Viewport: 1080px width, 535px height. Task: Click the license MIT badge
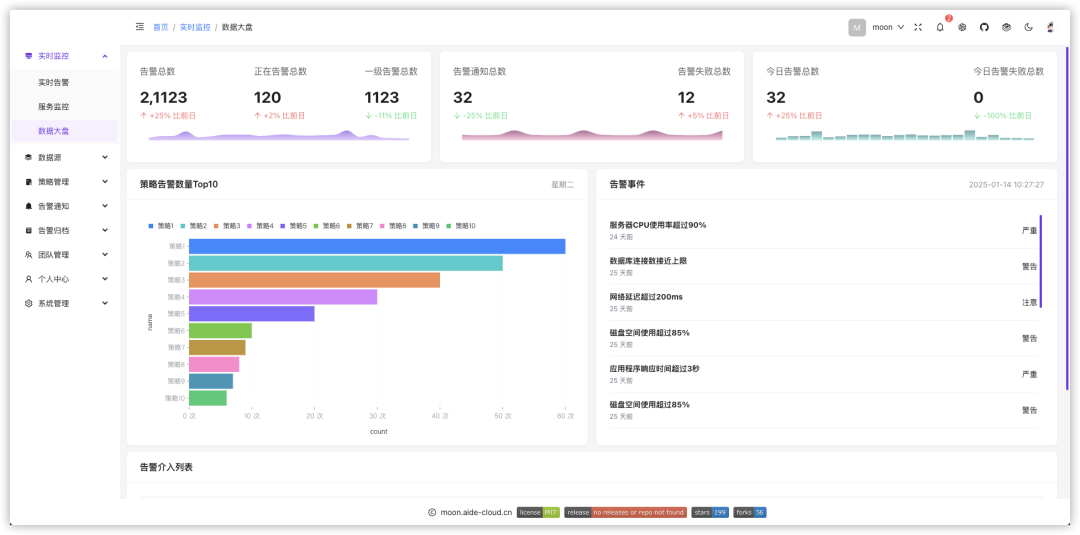pos(538,512)
